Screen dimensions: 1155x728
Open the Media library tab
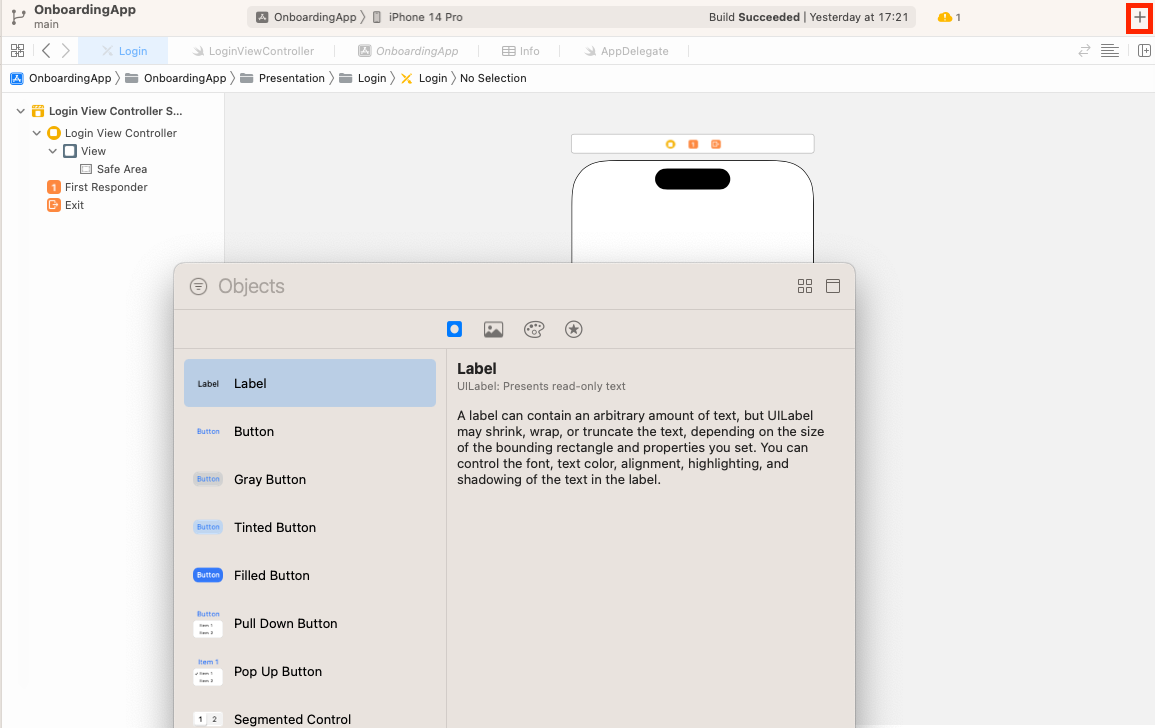coord(494,329)
